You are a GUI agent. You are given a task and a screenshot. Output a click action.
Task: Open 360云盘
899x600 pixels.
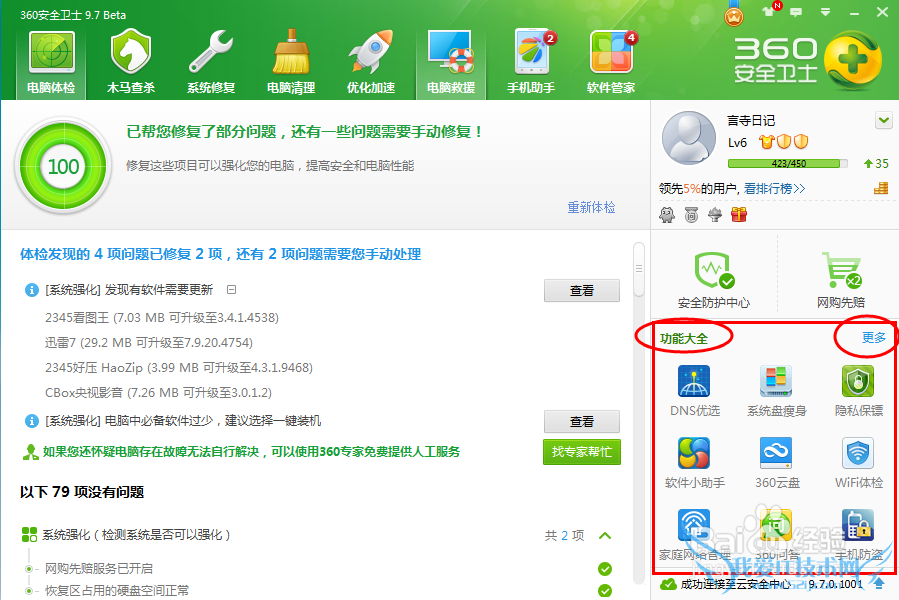[776, 463]
